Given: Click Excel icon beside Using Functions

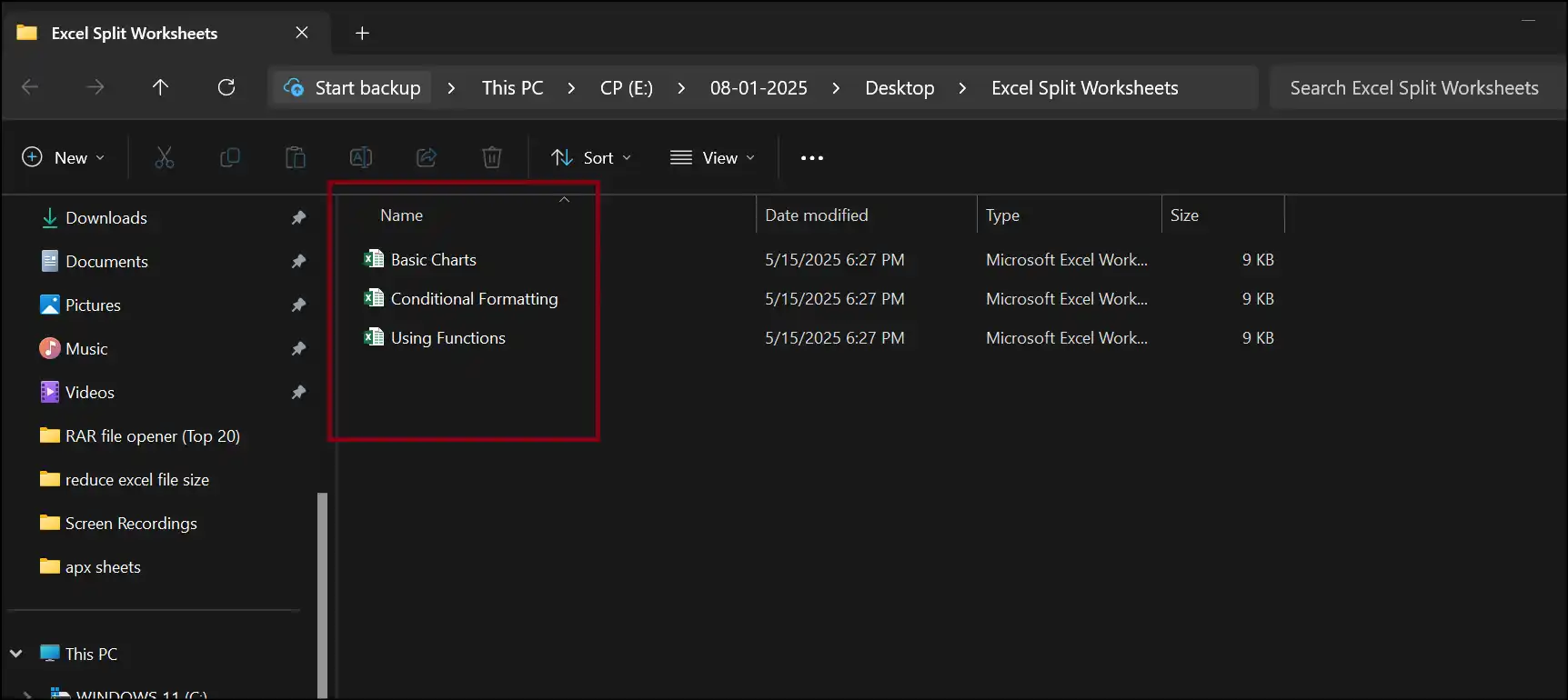Looking at the screenshot, I should [374, 337].
